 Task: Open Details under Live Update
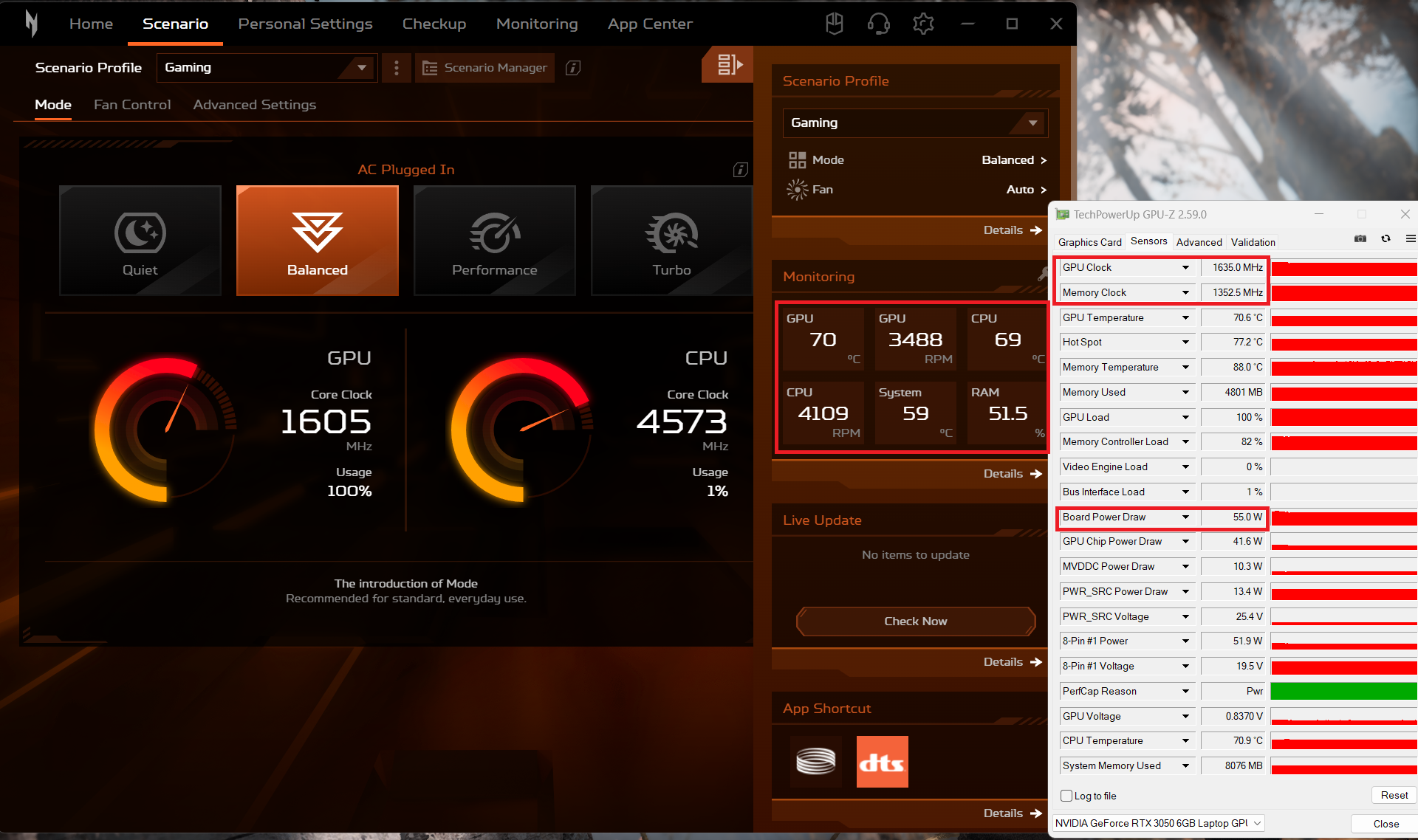1013,662
